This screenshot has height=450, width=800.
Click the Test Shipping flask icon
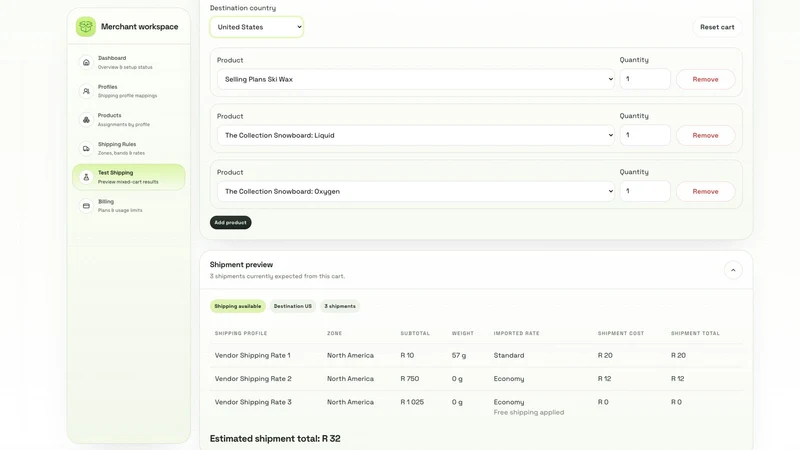click(x=86, y=177)
